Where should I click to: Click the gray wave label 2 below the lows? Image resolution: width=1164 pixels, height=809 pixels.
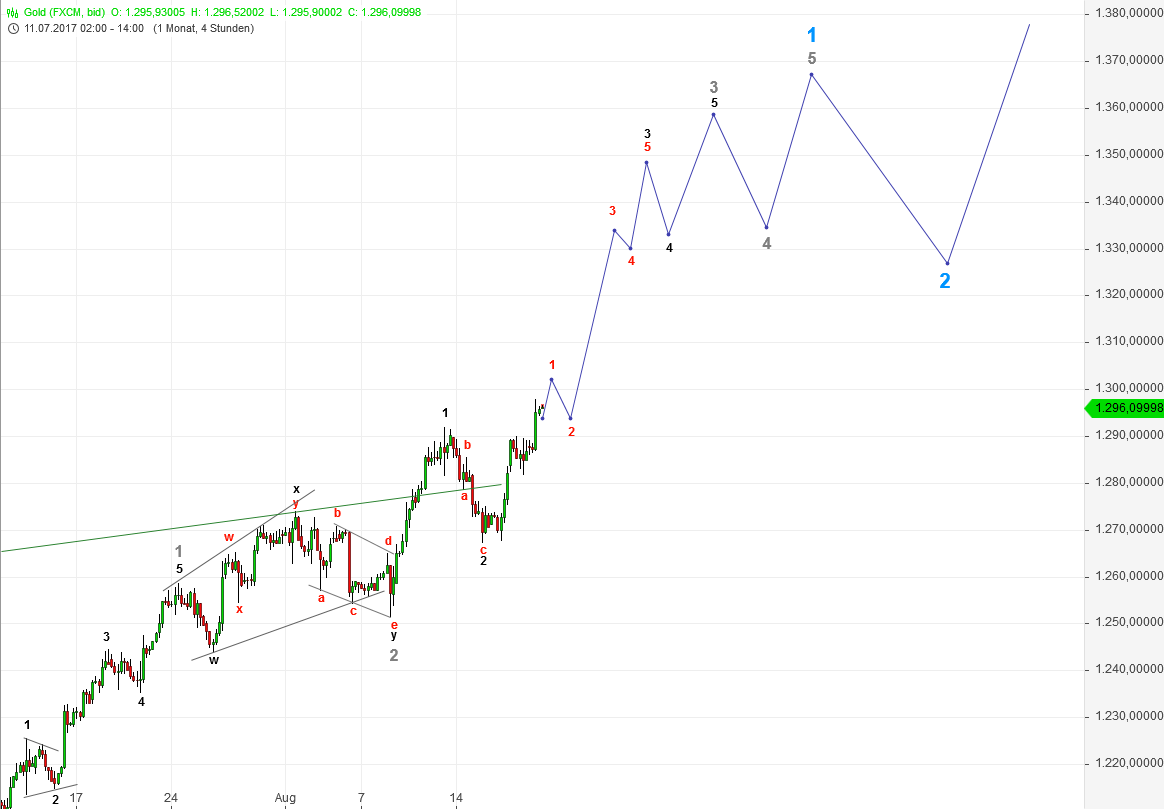[x=393, y=654]
